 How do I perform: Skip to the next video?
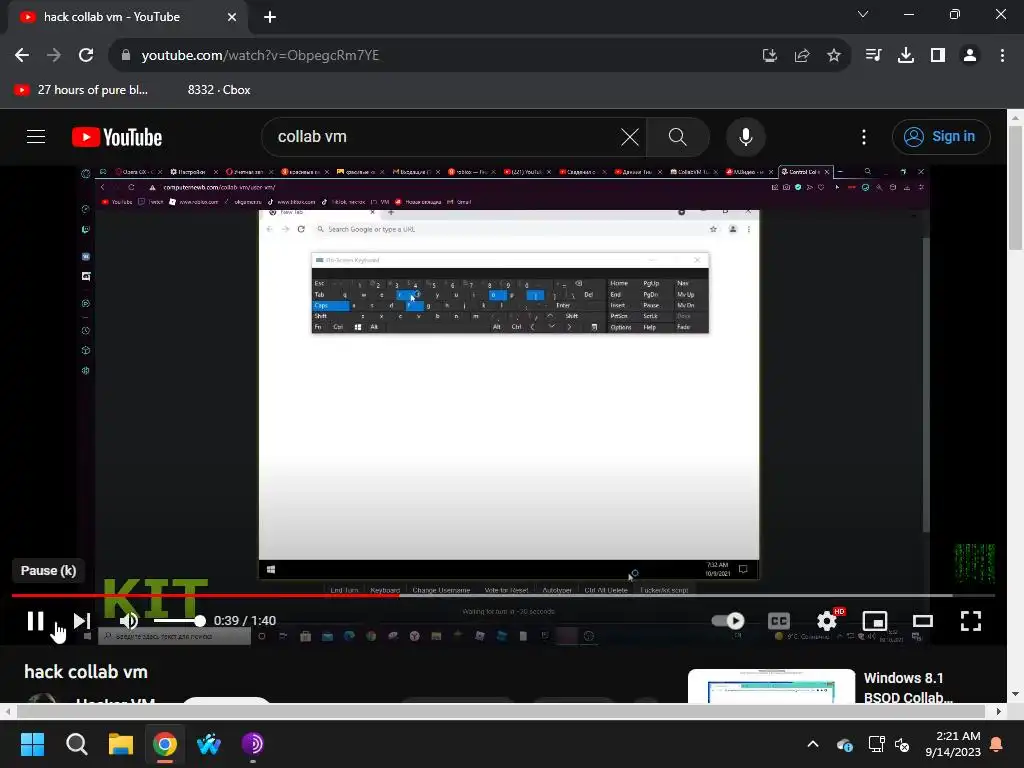[x=82, y=621]
